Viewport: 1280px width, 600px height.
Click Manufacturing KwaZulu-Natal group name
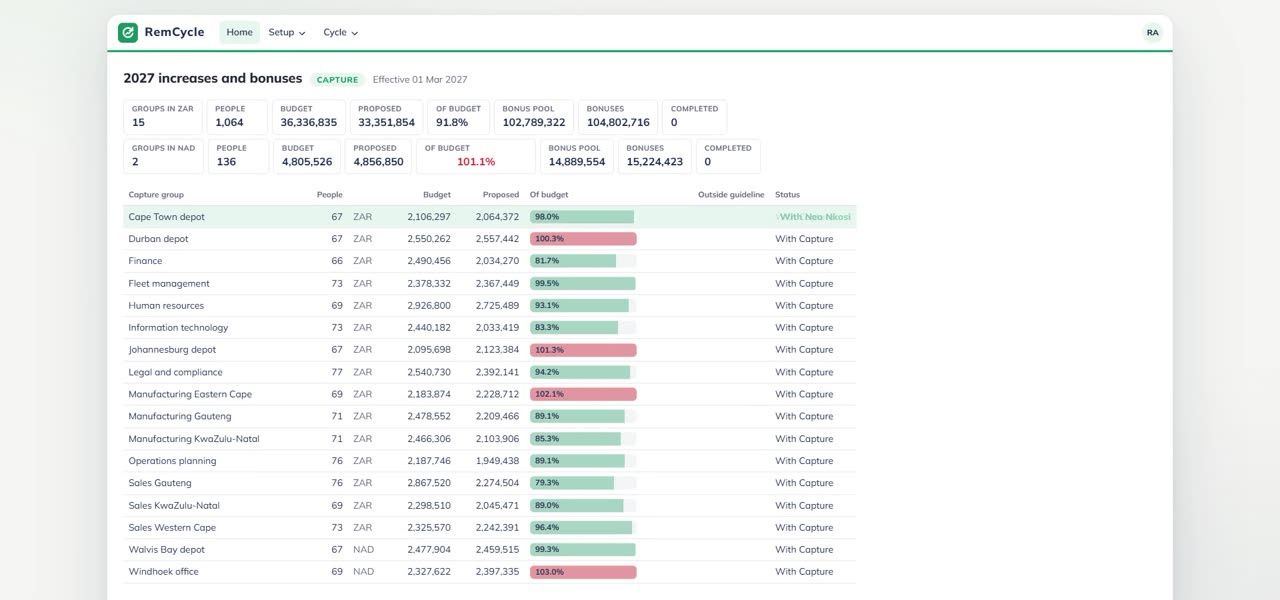click(x=194, y=439)
